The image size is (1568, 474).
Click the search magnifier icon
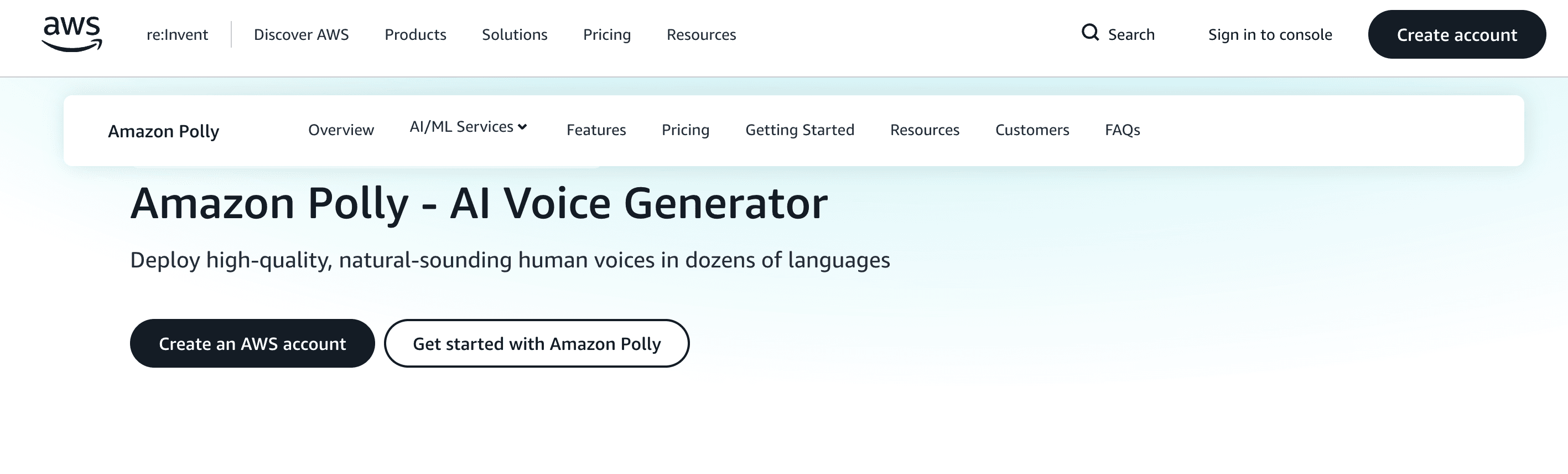click(1089, 33)
